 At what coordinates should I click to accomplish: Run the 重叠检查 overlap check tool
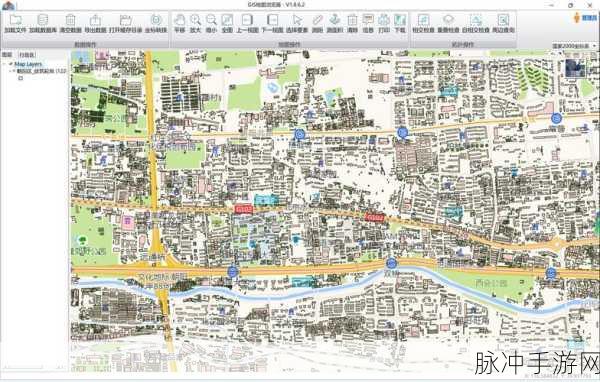(x=448, y=23)
